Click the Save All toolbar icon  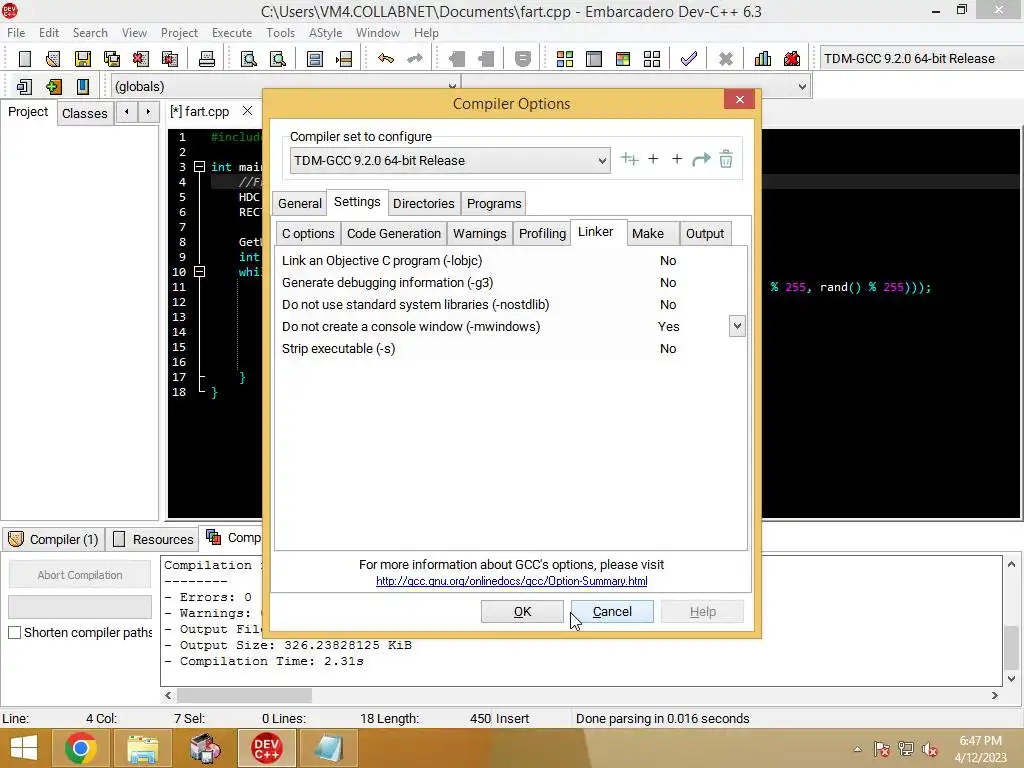[112, 59]
